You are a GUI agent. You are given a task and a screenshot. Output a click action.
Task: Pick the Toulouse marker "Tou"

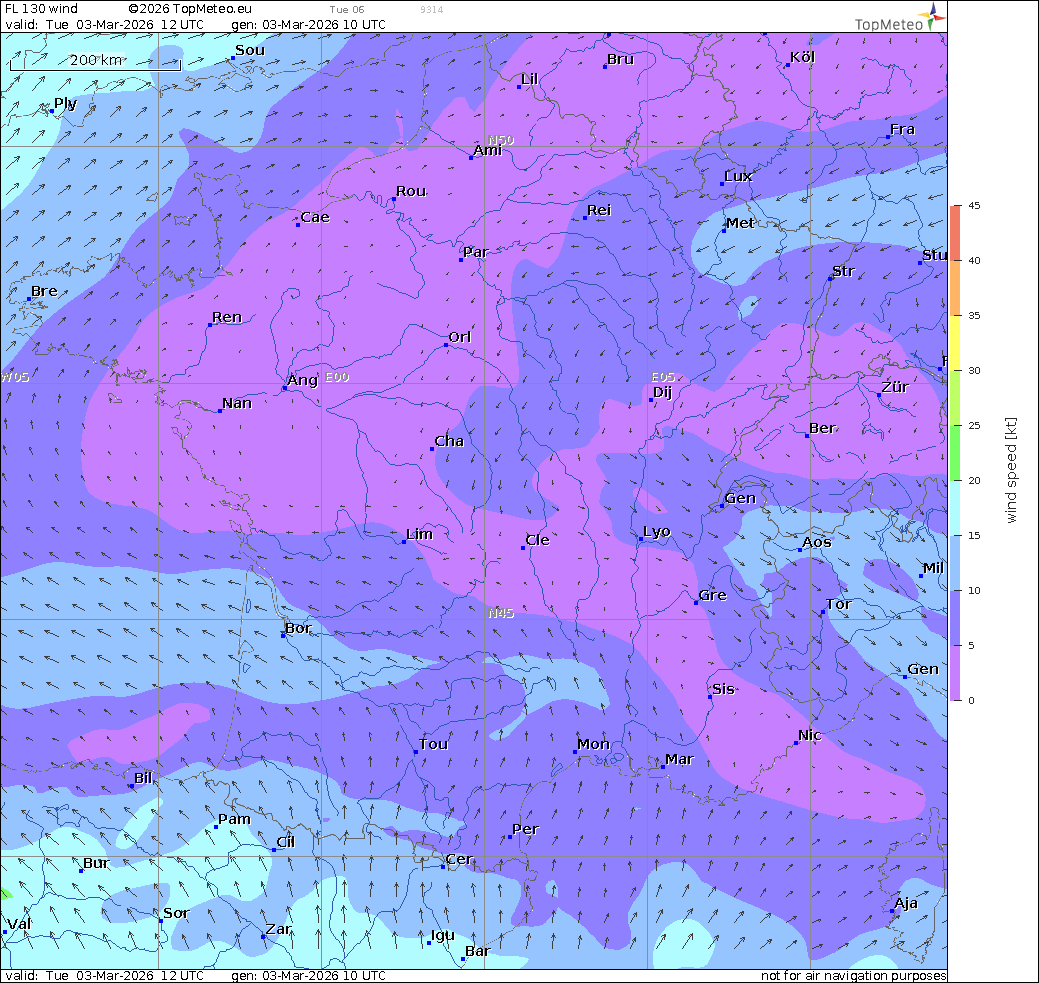point(416,751)
